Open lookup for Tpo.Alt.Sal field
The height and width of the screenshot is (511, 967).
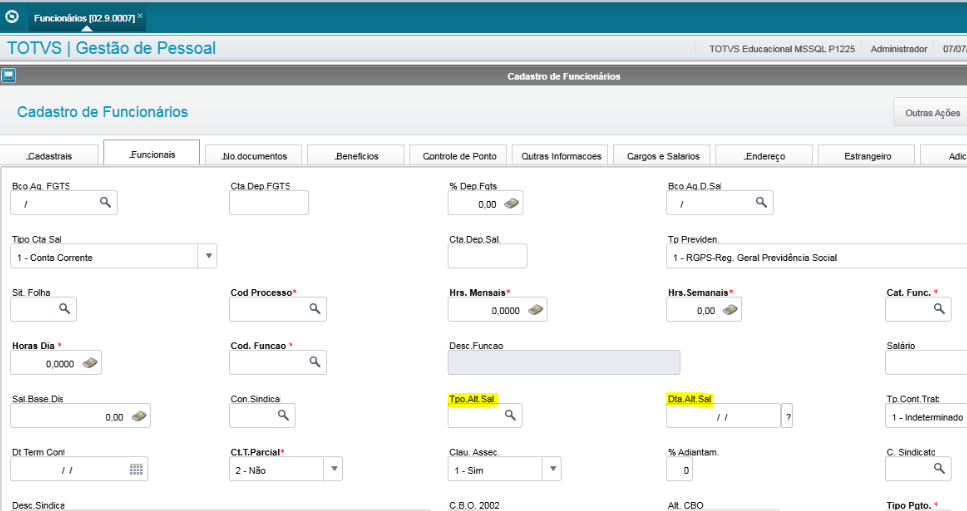pos(511,415)
